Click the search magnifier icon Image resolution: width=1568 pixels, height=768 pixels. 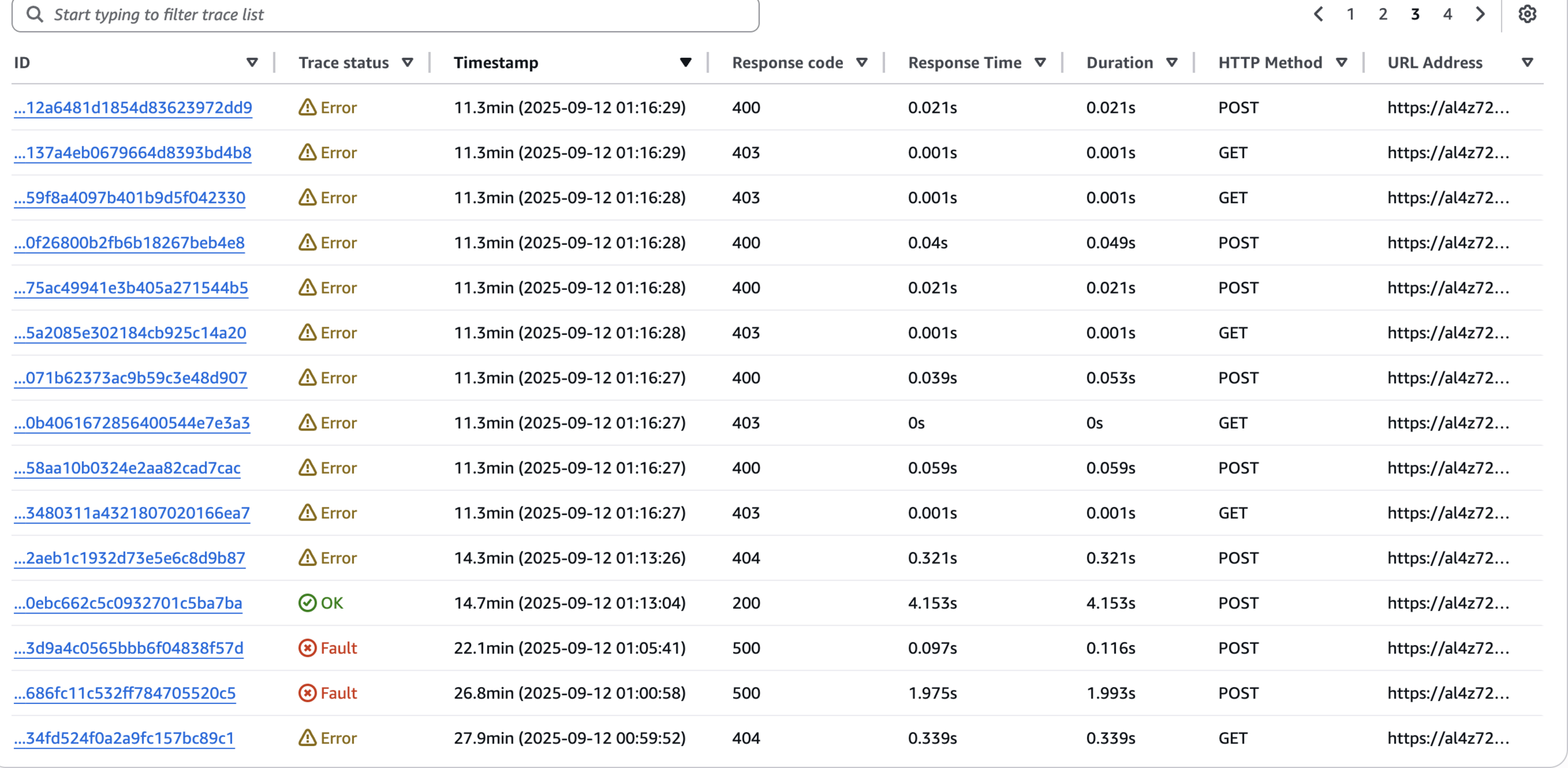click(35, 14)
